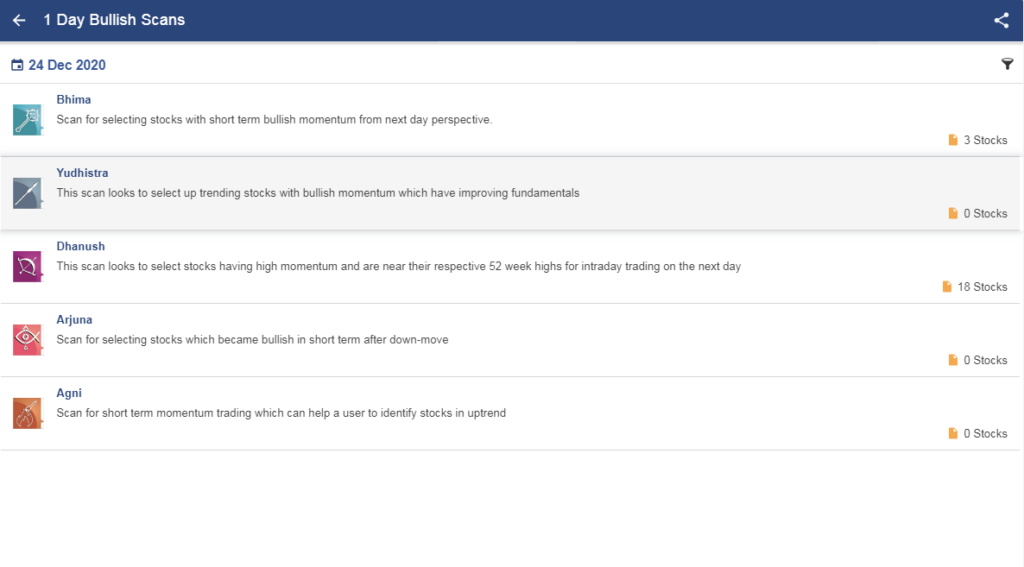Open the filter funnel icon
Viewport: 1024px width, 567px height.
1007,64
